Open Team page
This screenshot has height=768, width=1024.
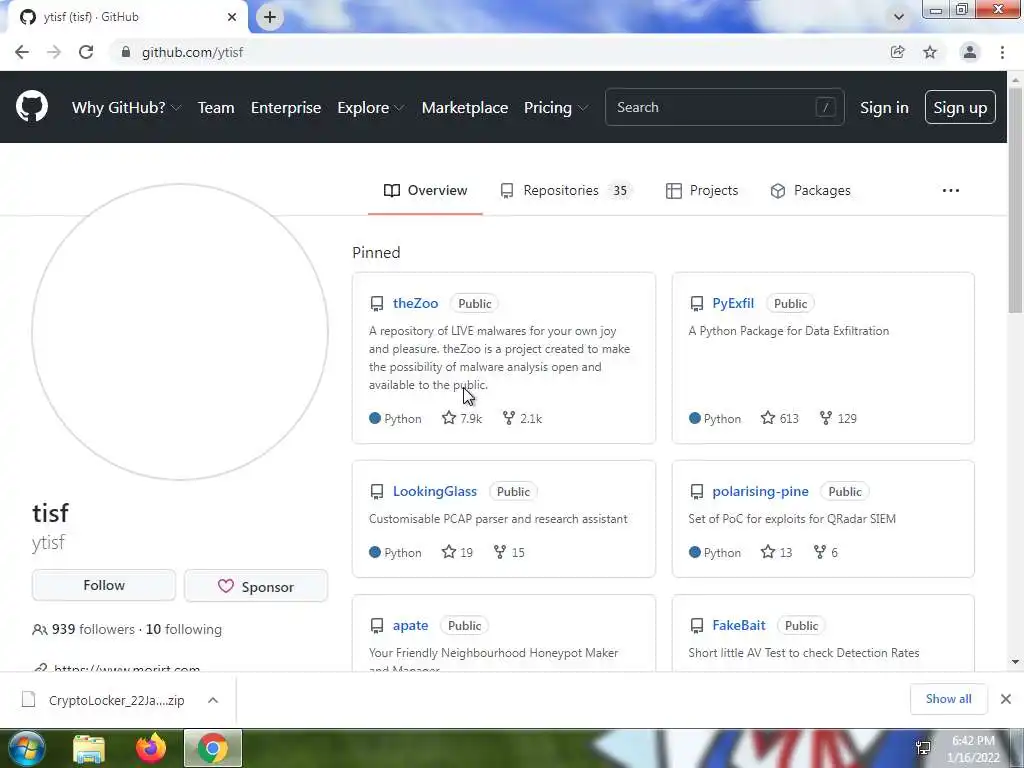click(216, 108)
